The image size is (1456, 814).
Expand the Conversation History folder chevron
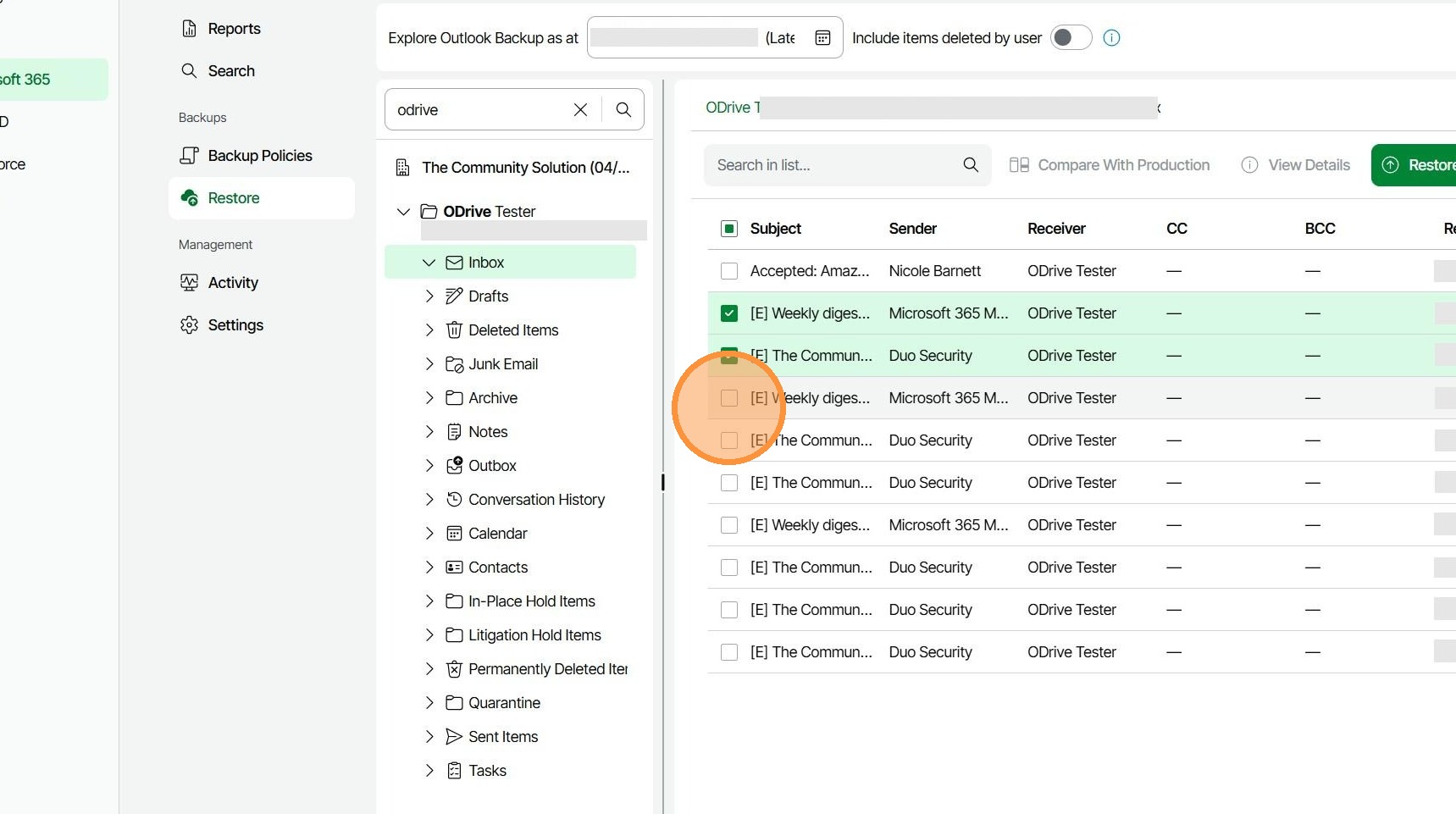coord(429,500)
